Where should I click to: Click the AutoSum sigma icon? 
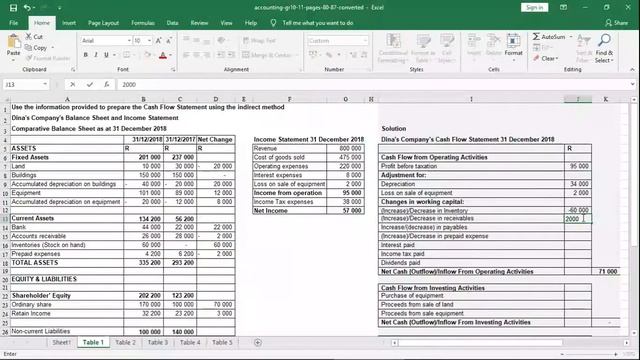[536, 37]
